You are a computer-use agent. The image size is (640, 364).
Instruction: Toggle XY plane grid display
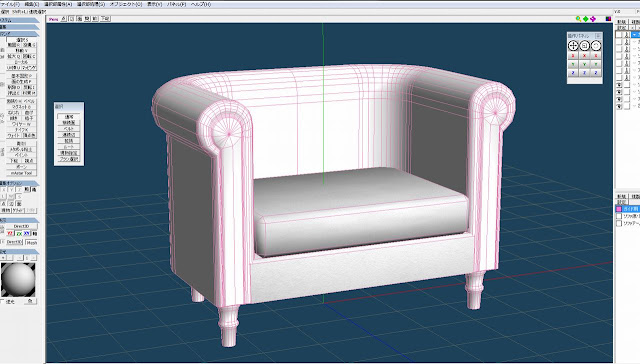[27, 234]
